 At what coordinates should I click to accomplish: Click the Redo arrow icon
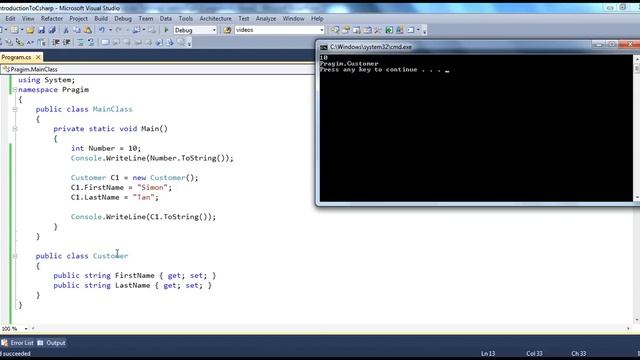[x=119, y=30]
